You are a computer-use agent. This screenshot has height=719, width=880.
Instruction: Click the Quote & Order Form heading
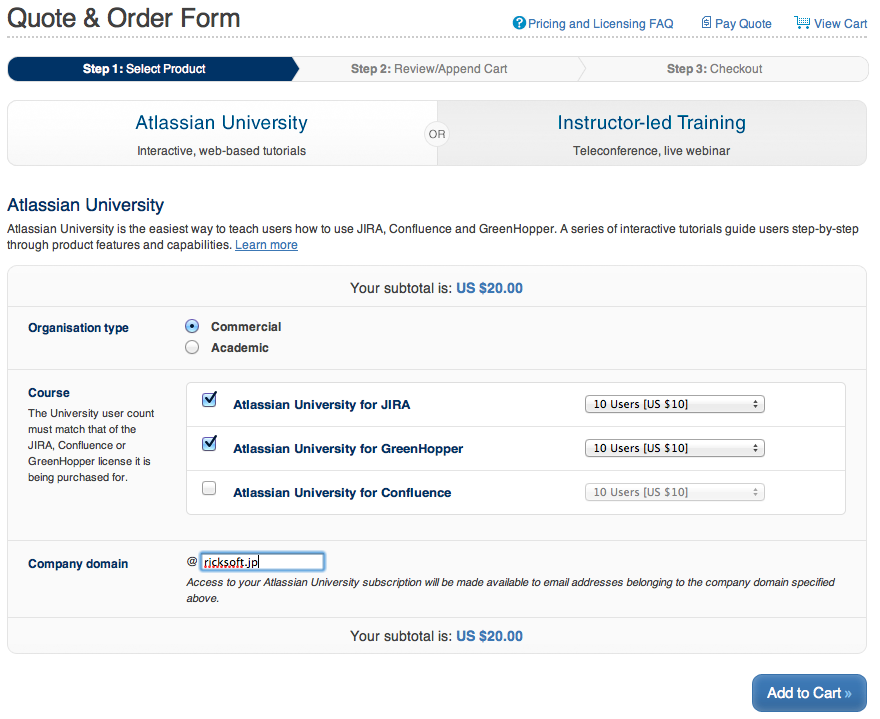coord(123,18)
